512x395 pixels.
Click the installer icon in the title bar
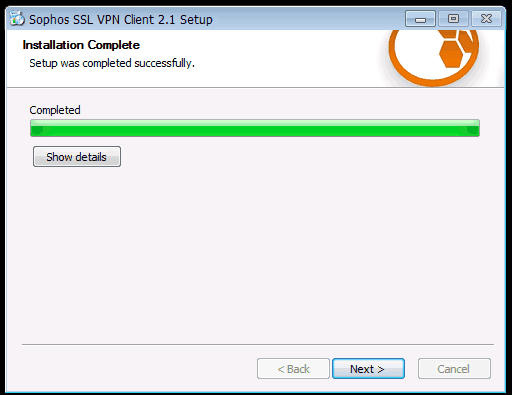pos(17,19)
